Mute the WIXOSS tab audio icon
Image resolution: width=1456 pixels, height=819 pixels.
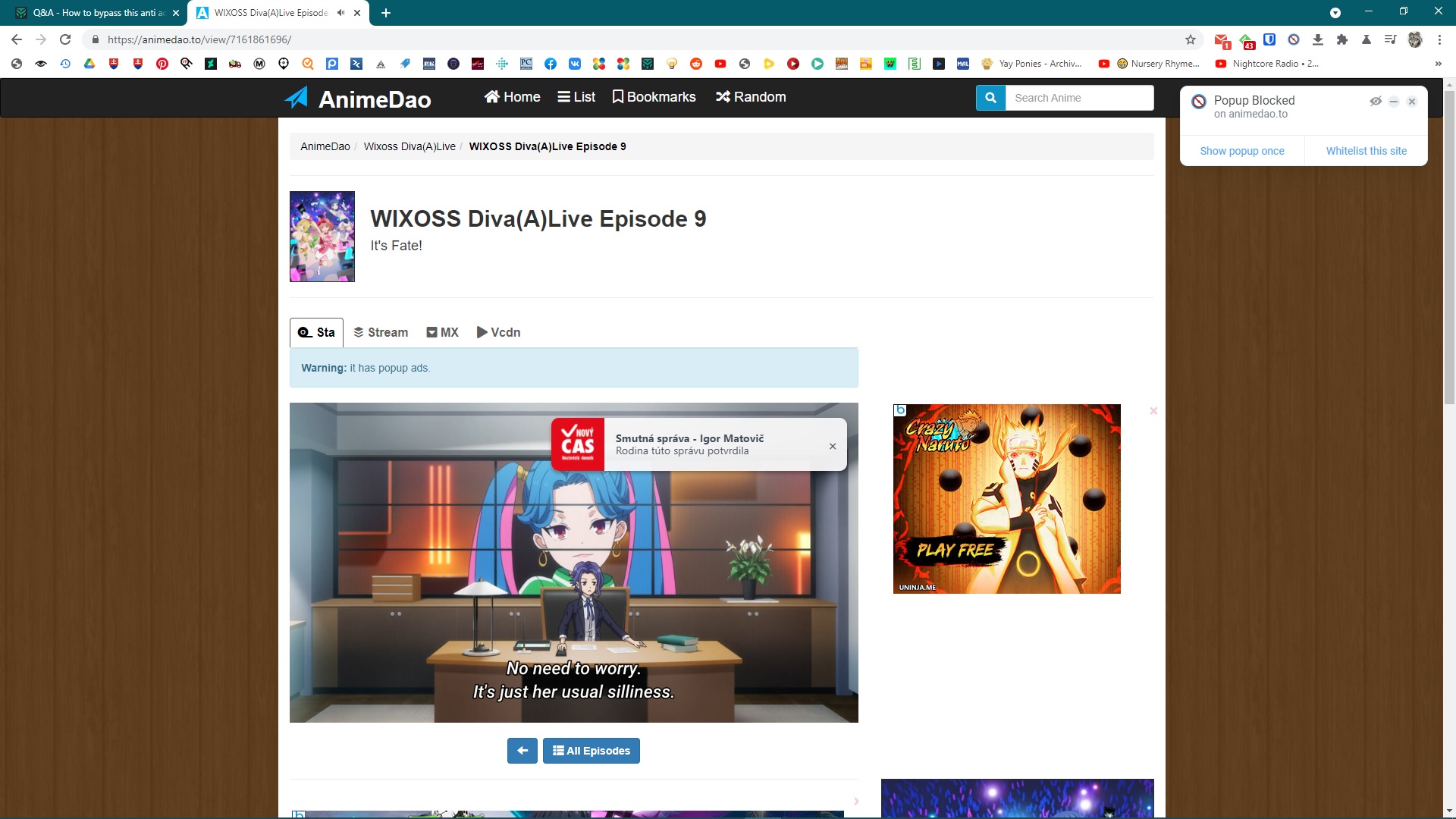coord(340,13)
